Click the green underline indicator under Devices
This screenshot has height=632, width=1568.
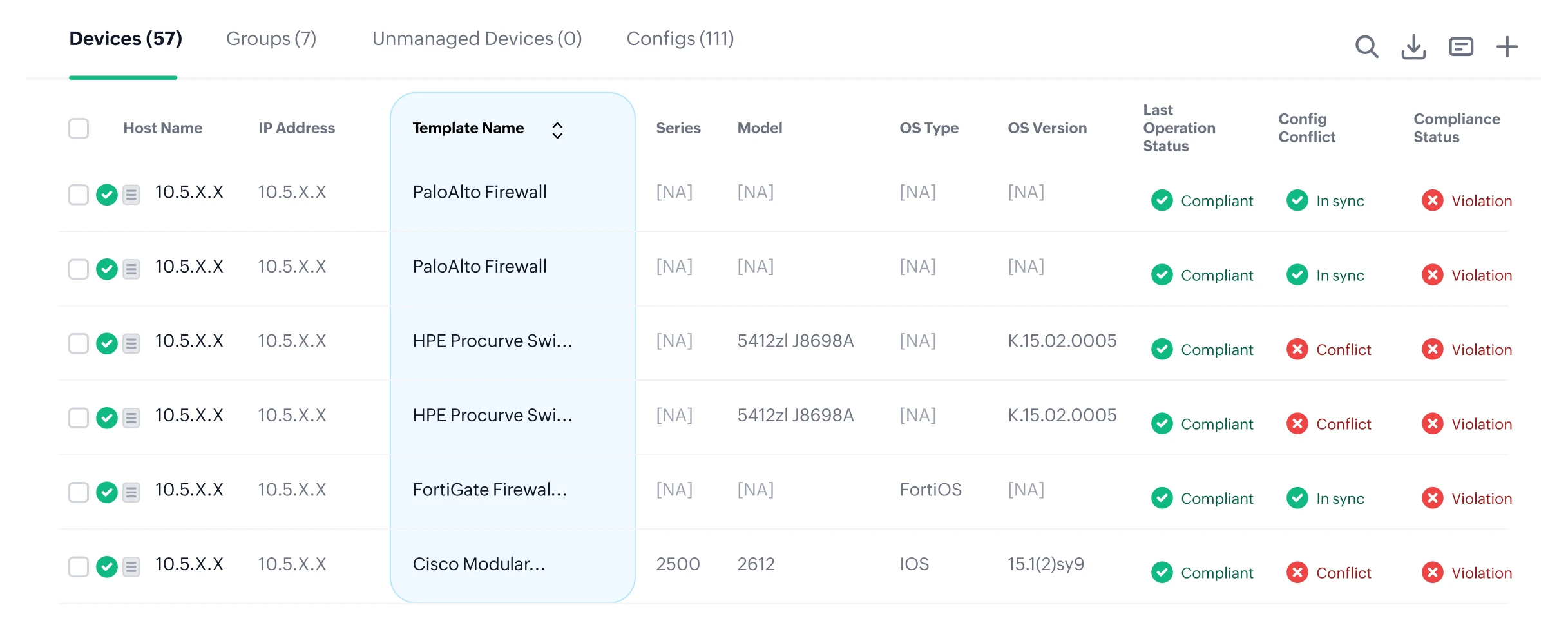[x=122, y=78]
